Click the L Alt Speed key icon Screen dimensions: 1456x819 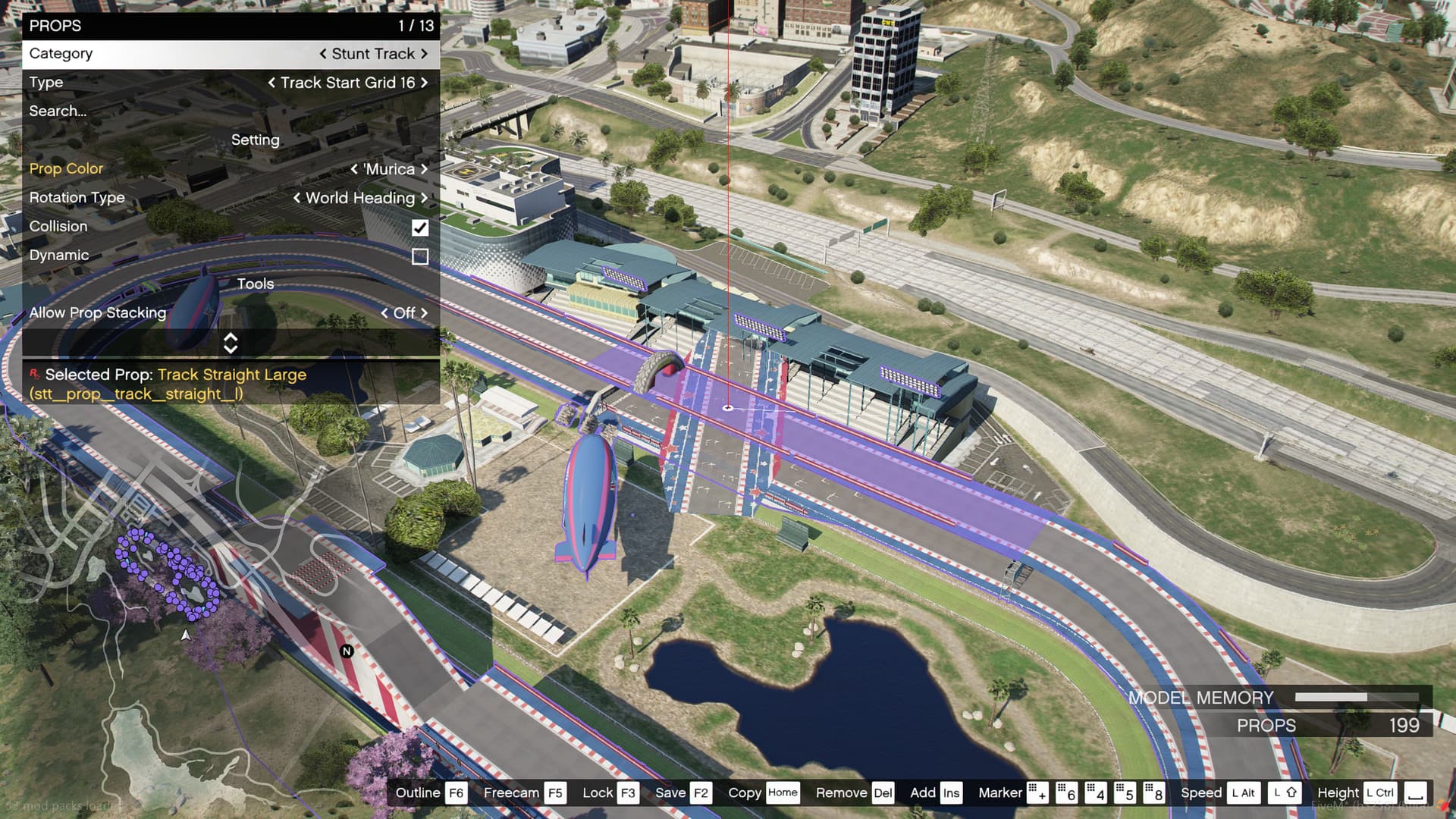click(1243, 792)
